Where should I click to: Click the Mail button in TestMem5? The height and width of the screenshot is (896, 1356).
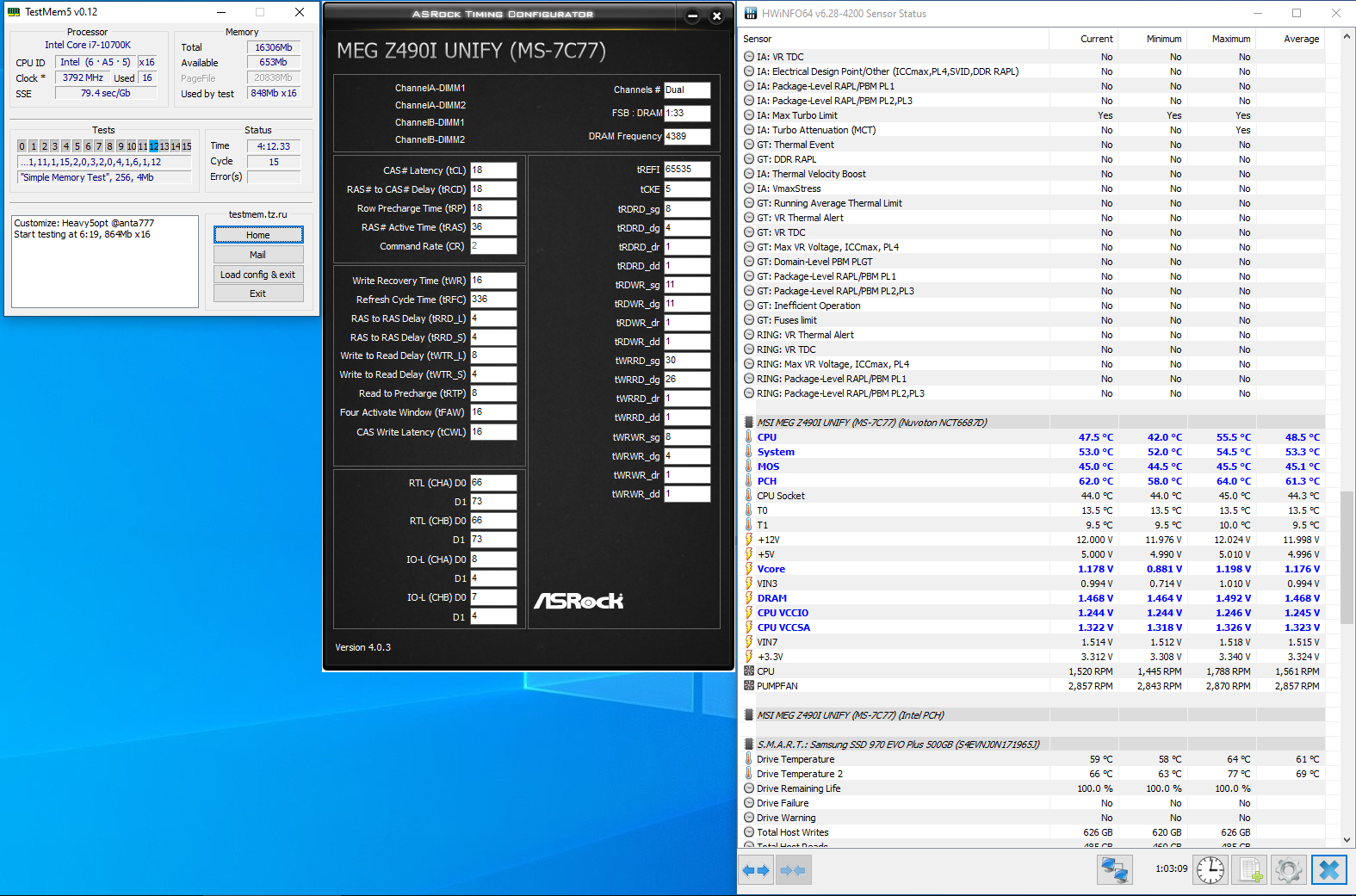pyautogui.click(x=258, y=255)
